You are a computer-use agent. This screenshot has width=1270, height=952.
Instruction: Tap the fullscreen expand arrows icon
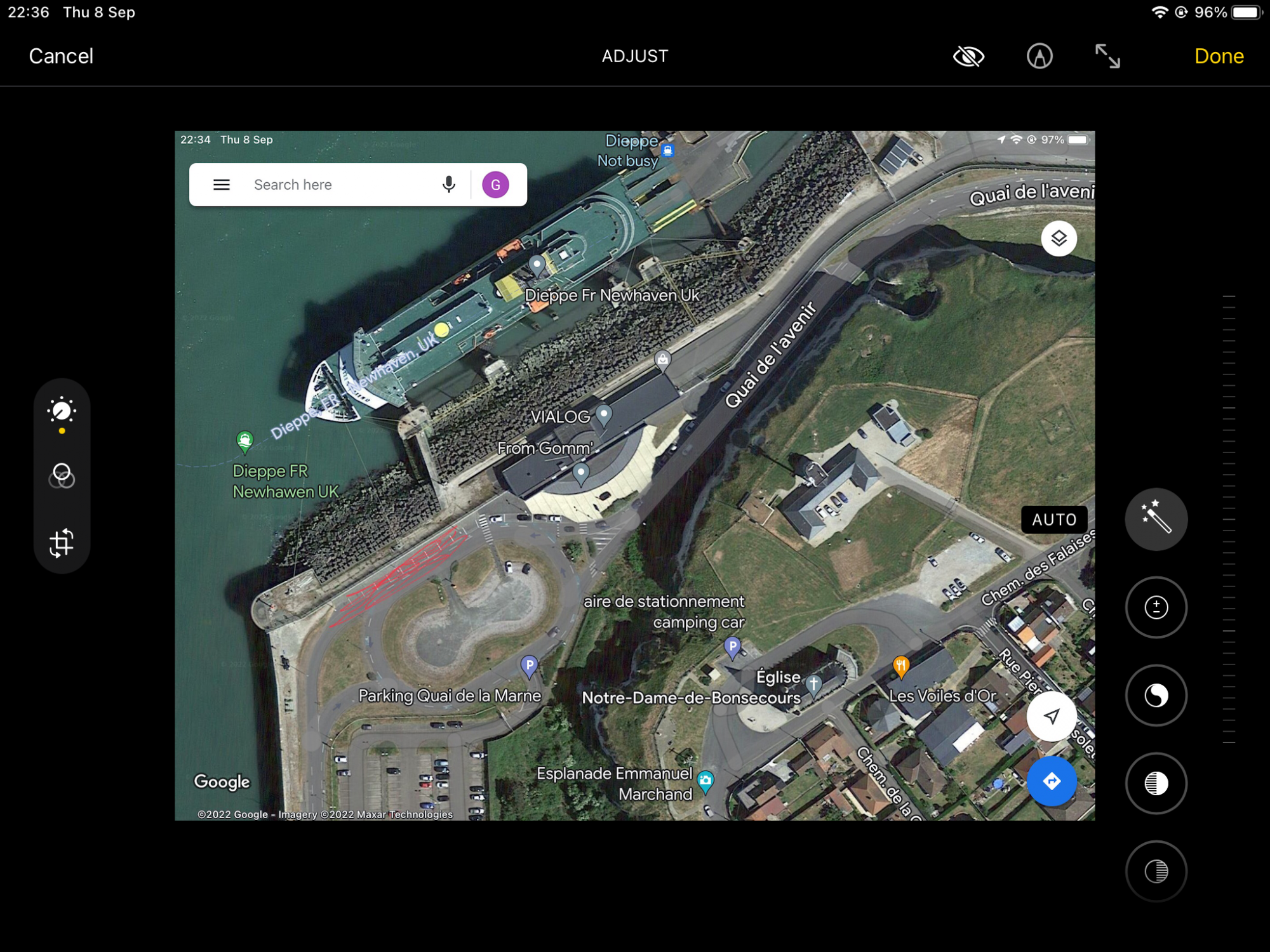click(x=1107, y=56)
